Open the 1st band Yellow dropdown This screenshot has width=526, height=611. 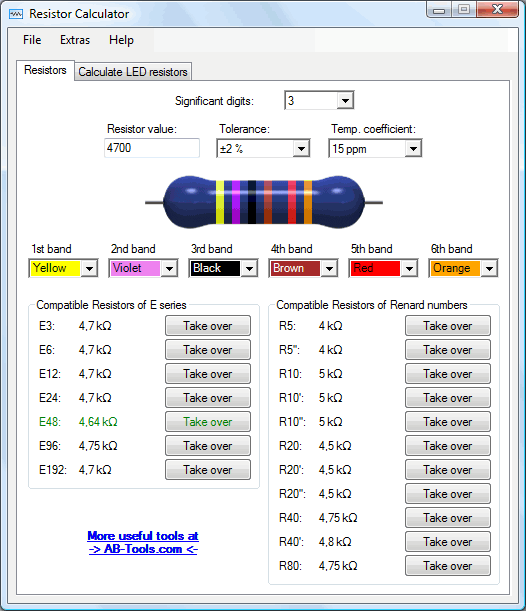(89, 268)
